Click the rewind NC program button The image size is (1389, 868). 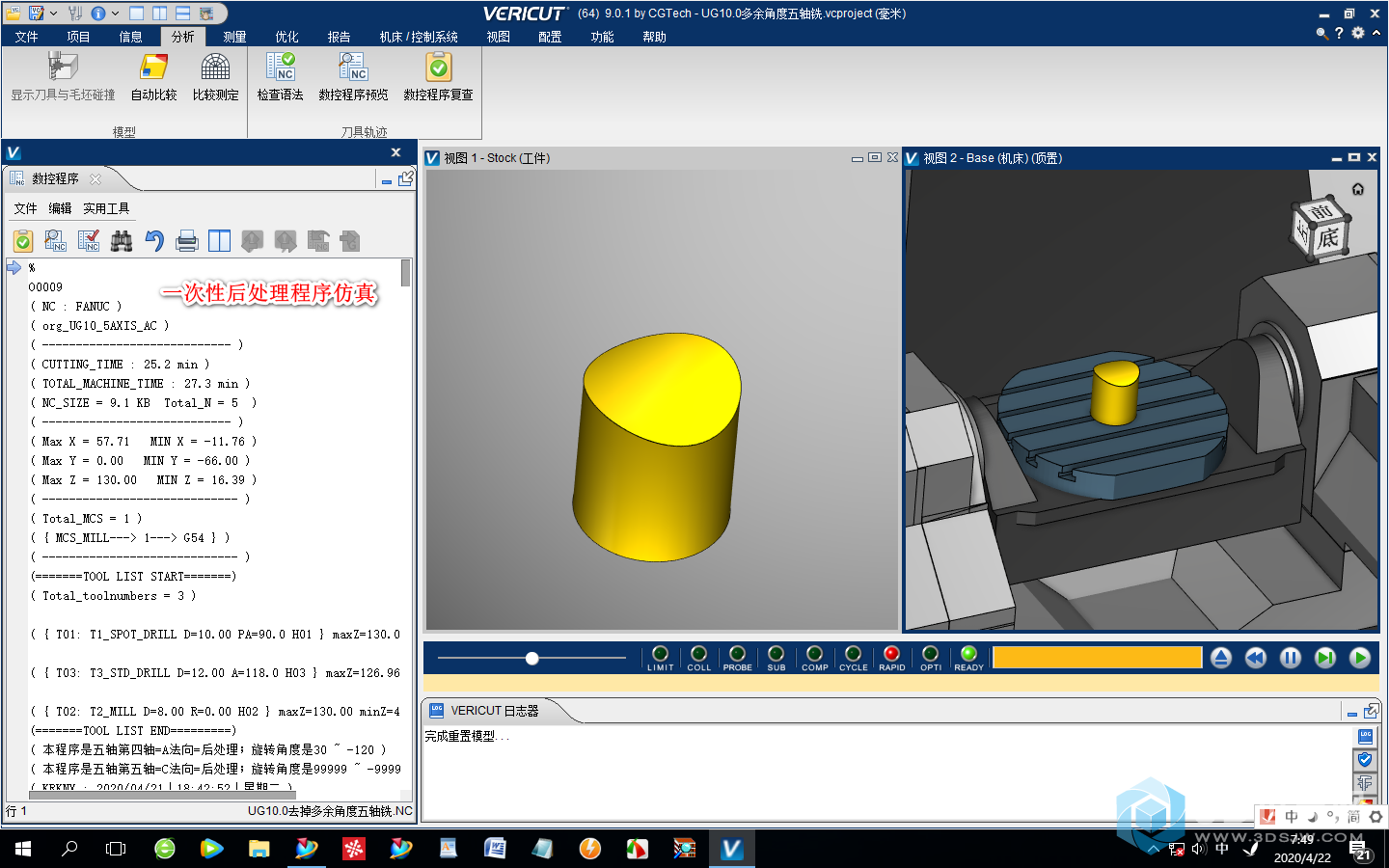tap(1256, 658)
